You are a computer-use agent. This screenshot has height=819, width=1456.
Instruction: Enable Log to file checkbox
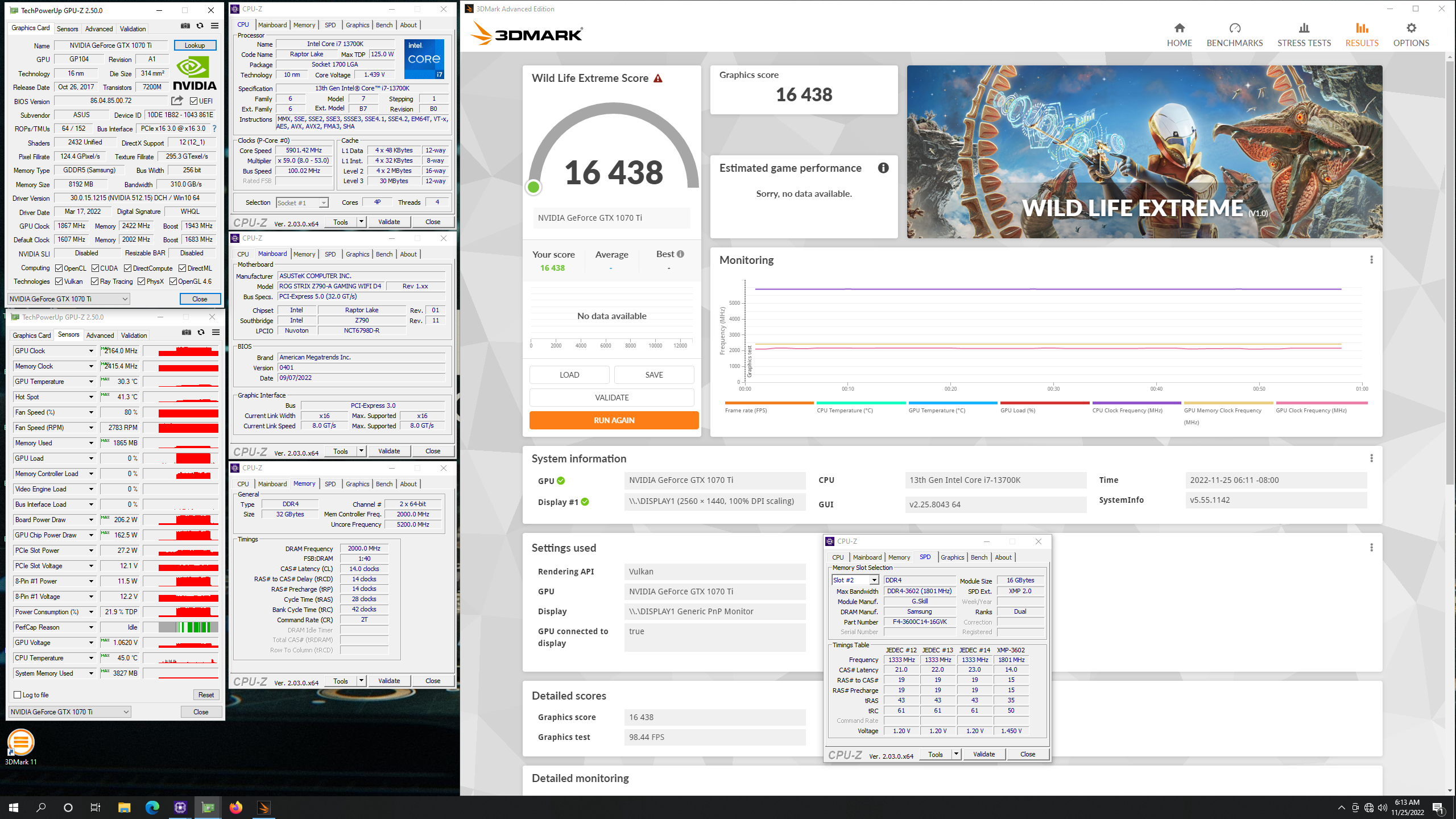18,695
